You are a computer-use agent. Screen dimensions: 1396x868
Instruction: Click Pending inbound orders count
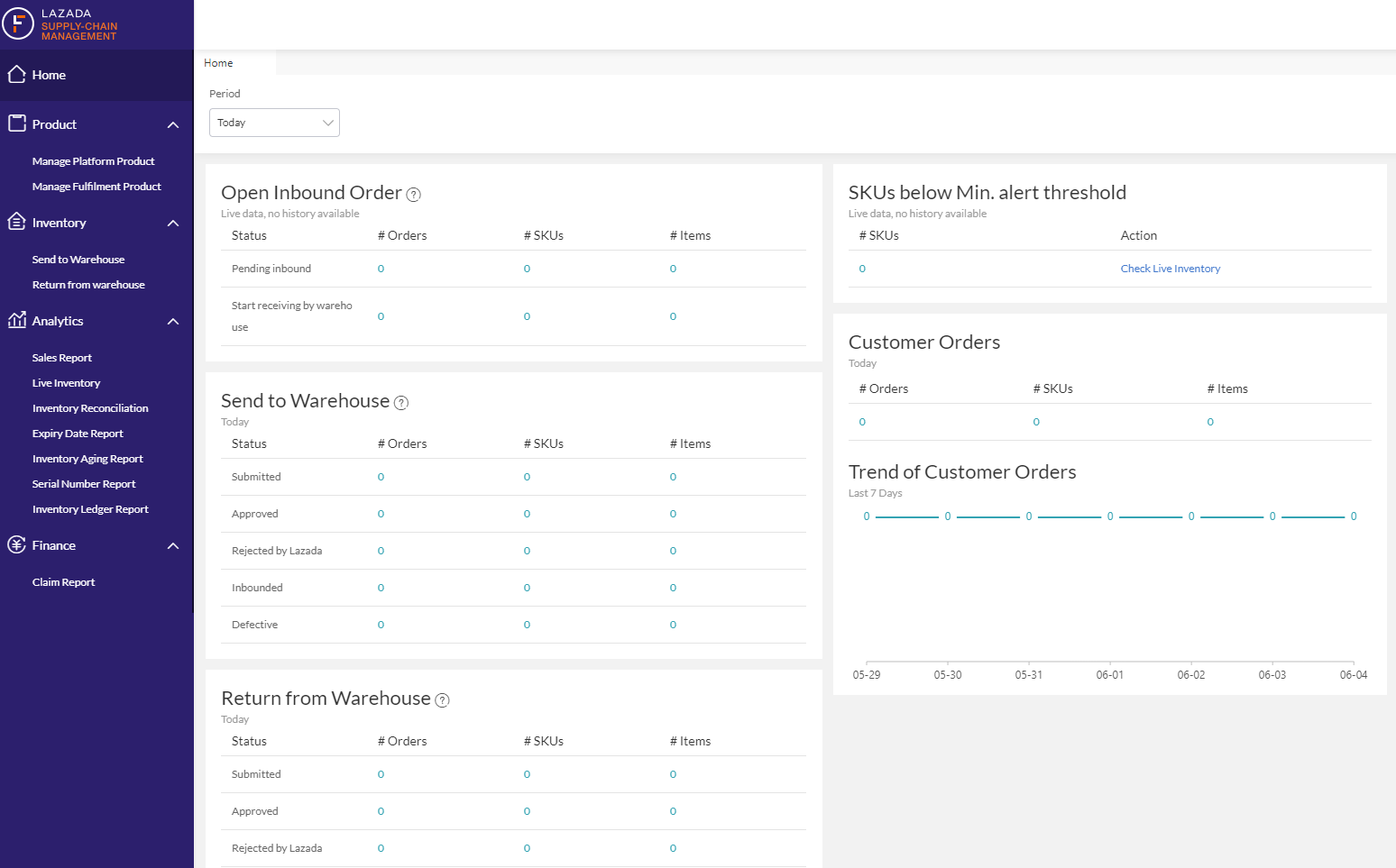(381, 269)
